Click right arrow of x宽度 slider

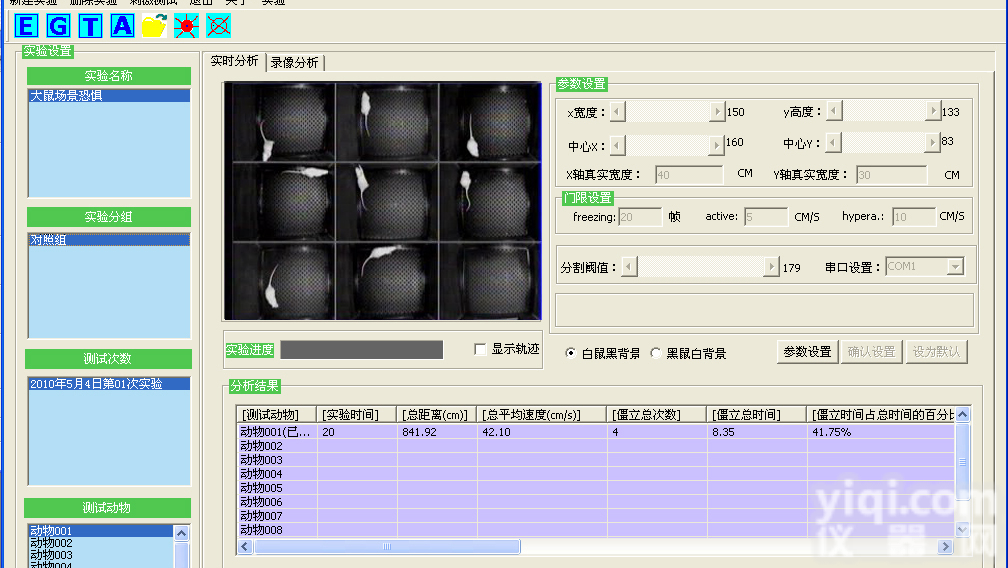716,113
